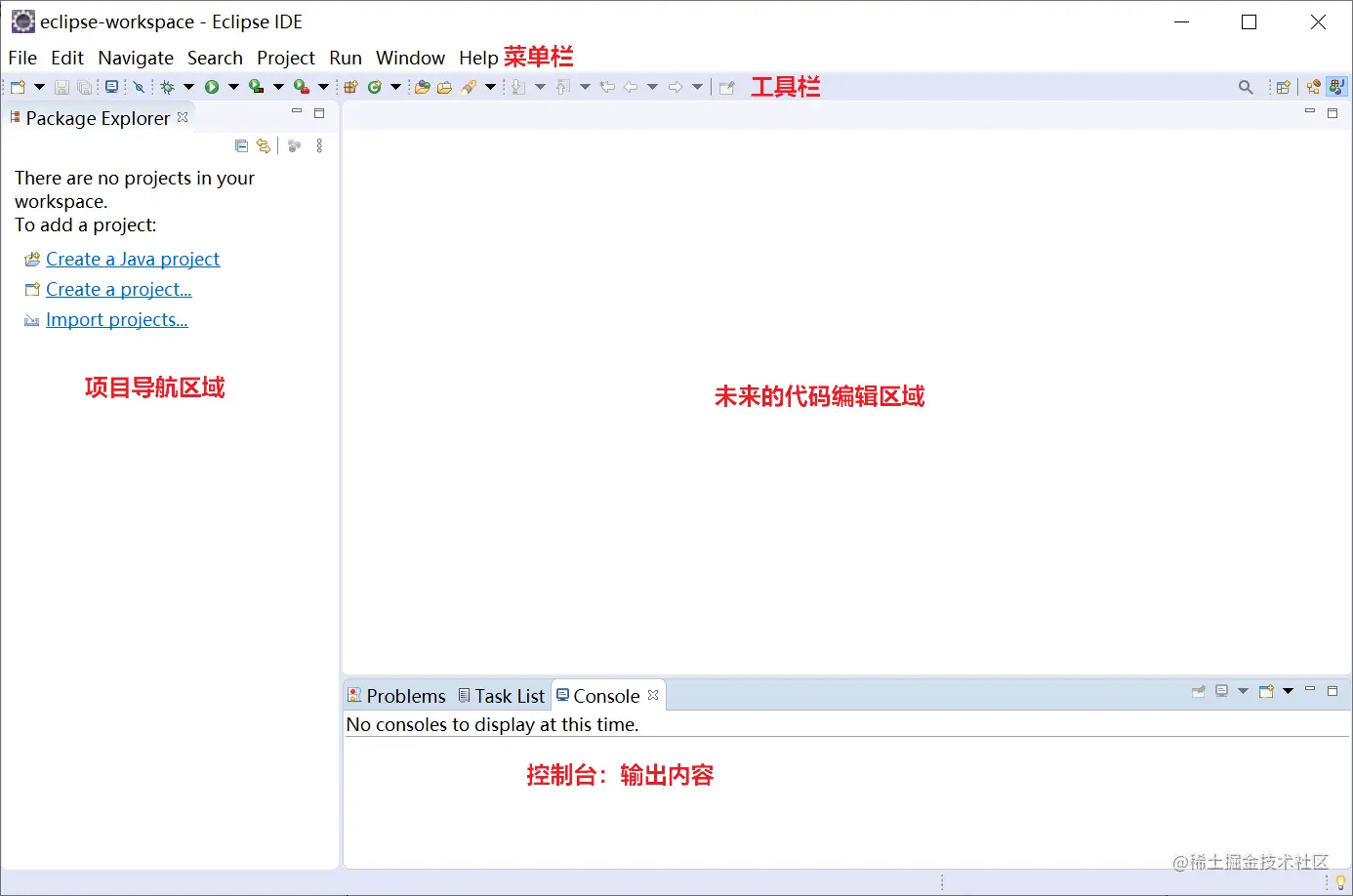Open the New wizard dropdown arrow
The height and width of the screenshot is (896, 1353).
(x=40, y=87)
